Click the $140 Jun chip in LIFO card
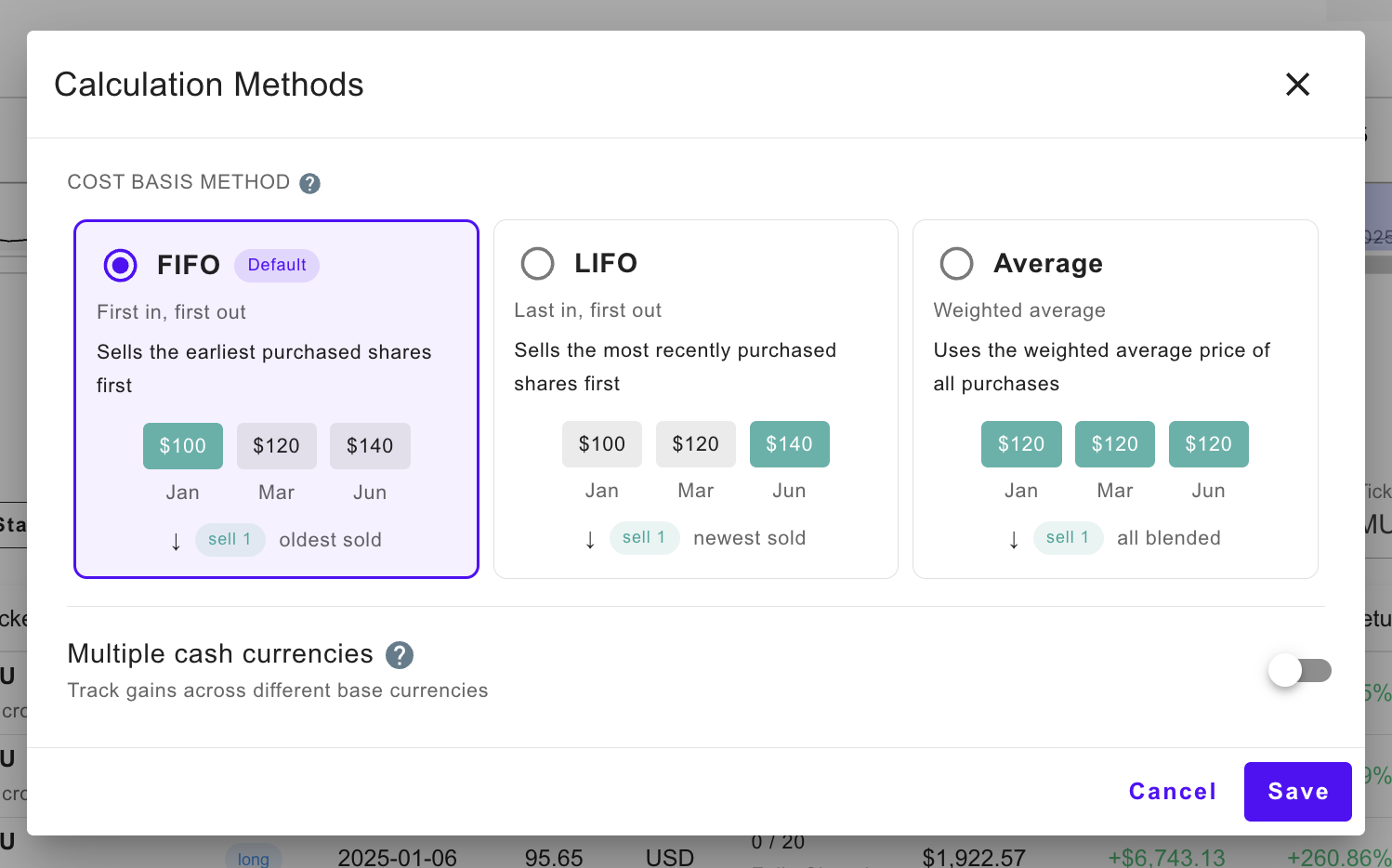 789,444
